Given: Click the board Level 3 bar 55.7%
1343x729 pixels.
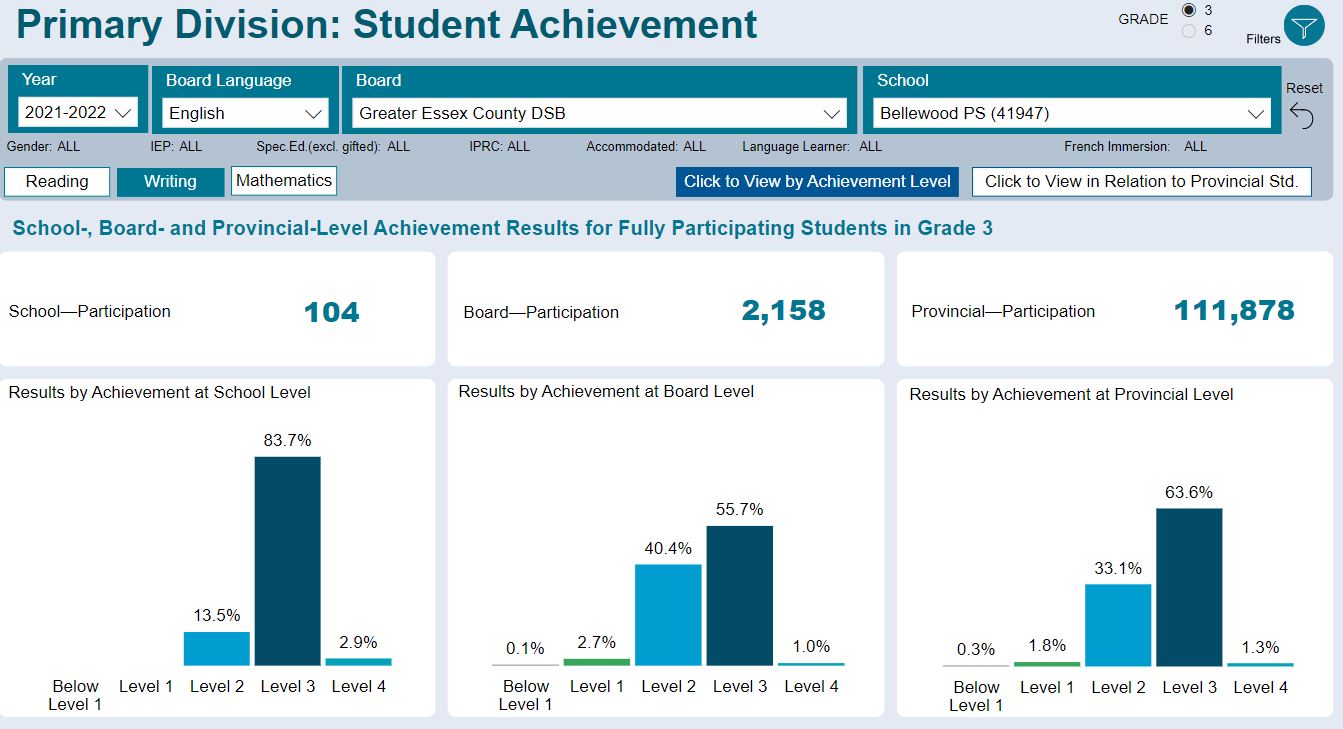Looking at the screenshot, I should [x=740, y=596].
